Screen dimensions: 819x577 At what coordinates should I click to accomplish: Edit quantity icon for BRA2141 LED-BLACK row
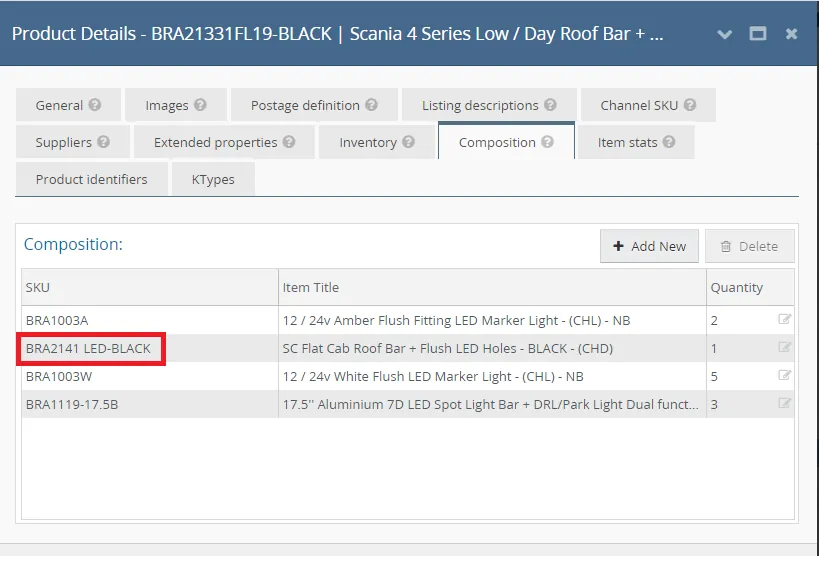(x=784, y=347)
